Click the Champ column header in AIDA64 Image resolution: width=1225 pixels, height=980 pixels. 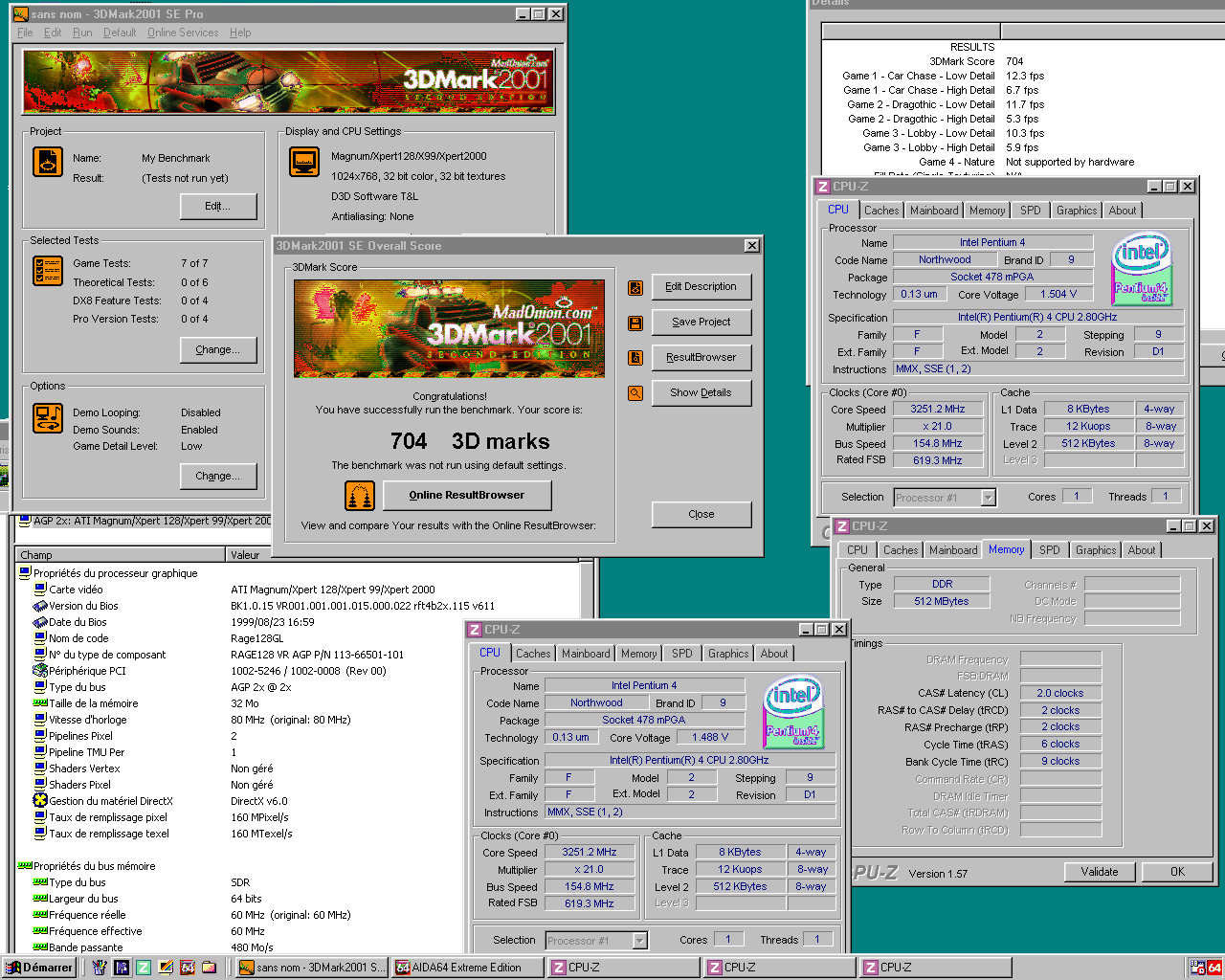(122, 555)
